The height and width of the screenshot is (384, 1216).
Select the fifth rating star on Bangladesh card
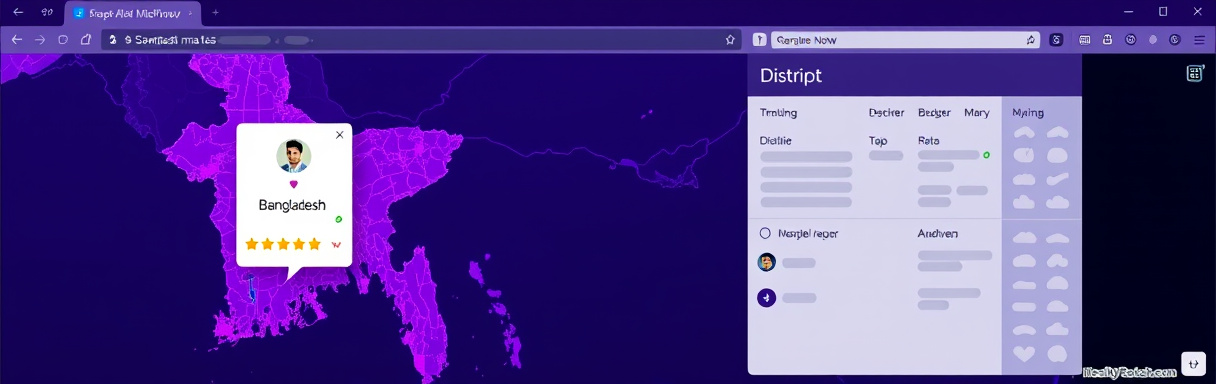(314, 244)
